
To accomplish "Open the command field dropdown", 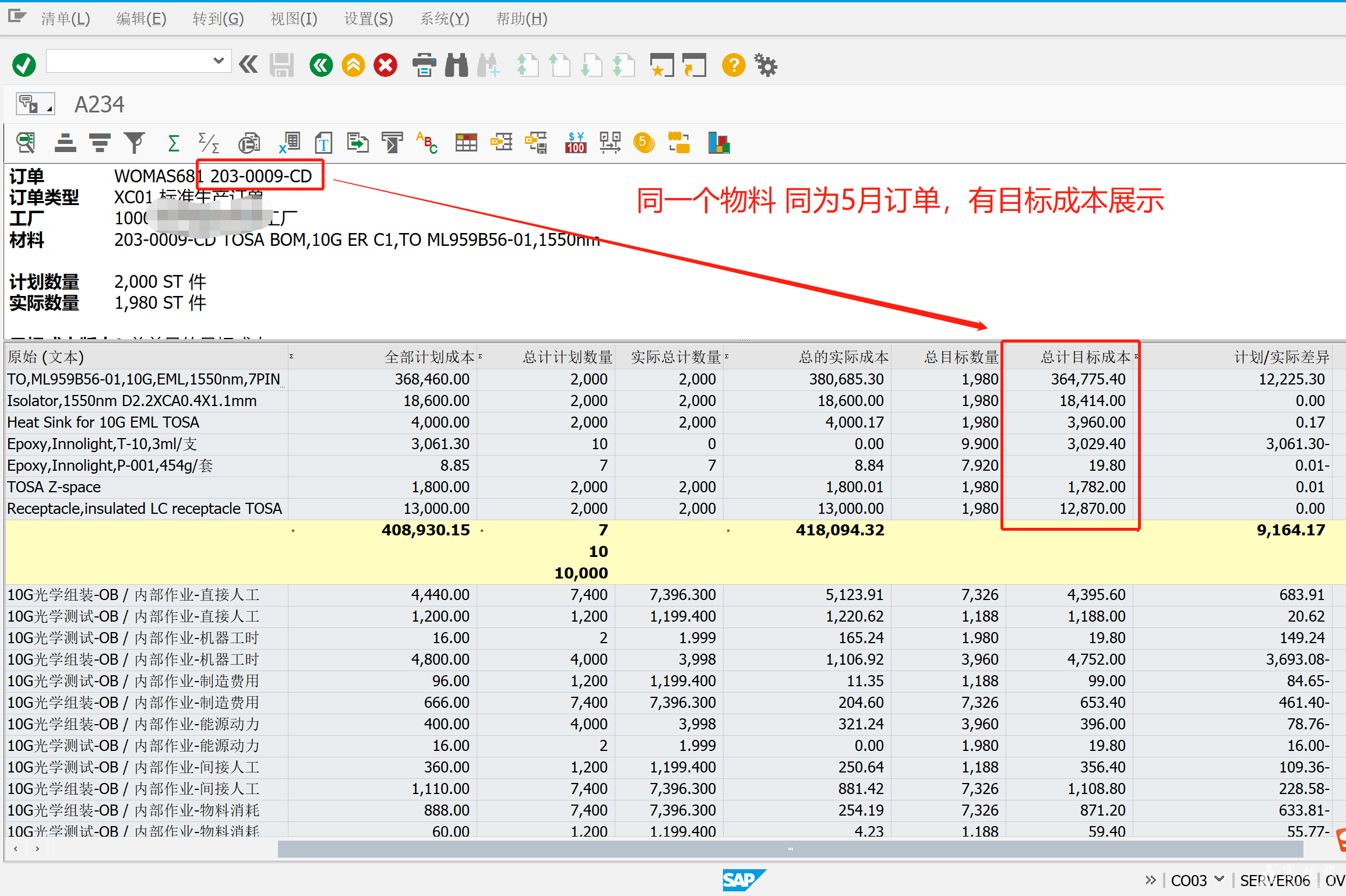I will click(219, 61).
